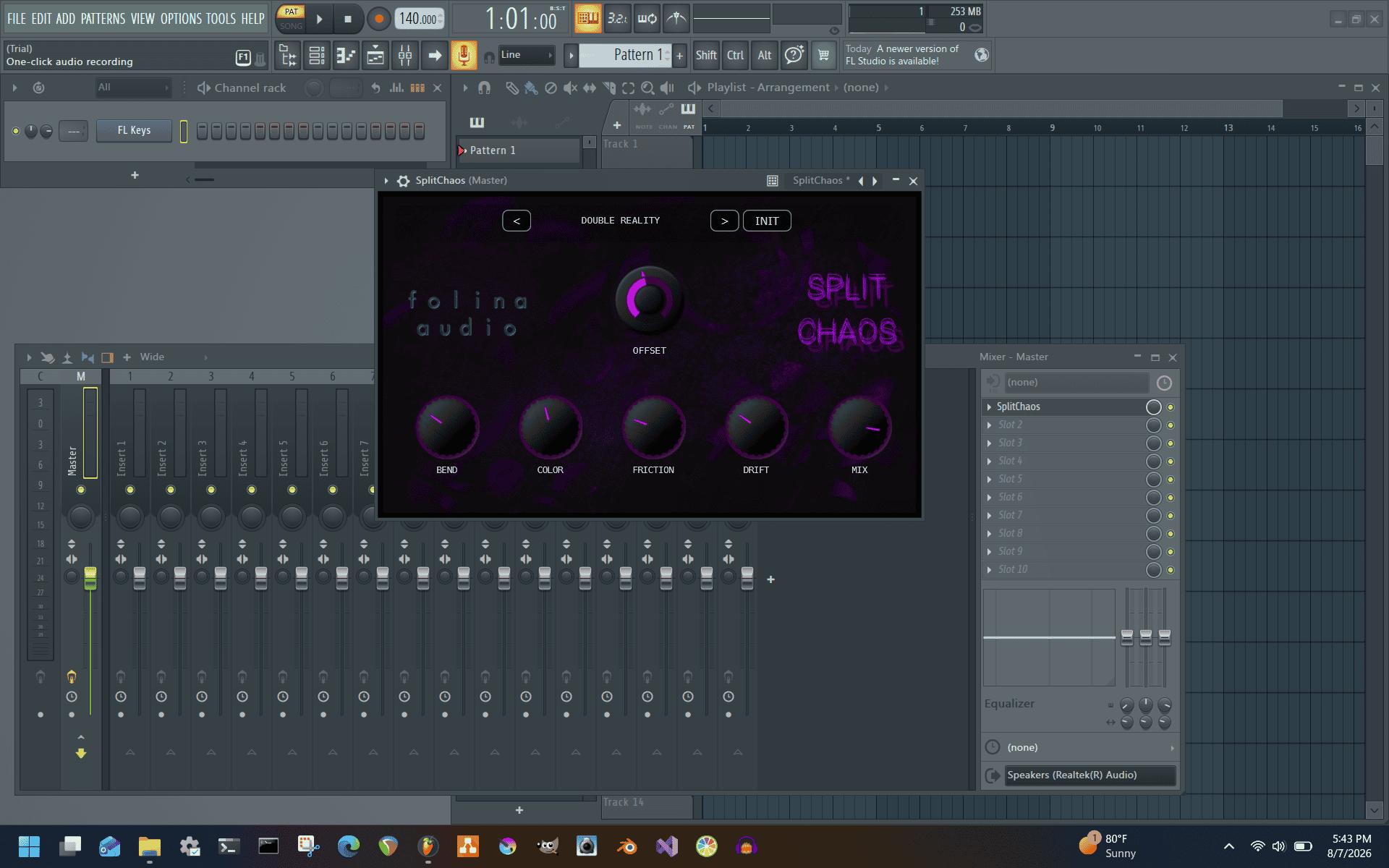Click the one-click audio recording microphone
This screenshot has height=868, width=1389.
[464, 56]
